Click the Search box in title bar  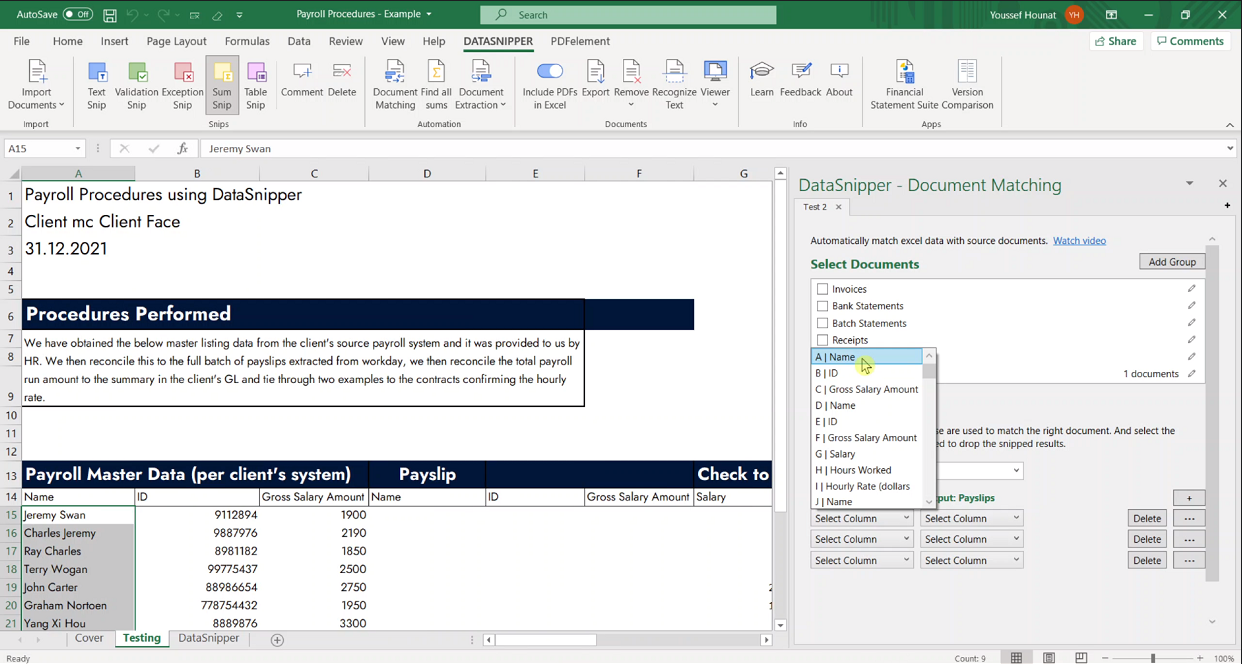point(628,15)
